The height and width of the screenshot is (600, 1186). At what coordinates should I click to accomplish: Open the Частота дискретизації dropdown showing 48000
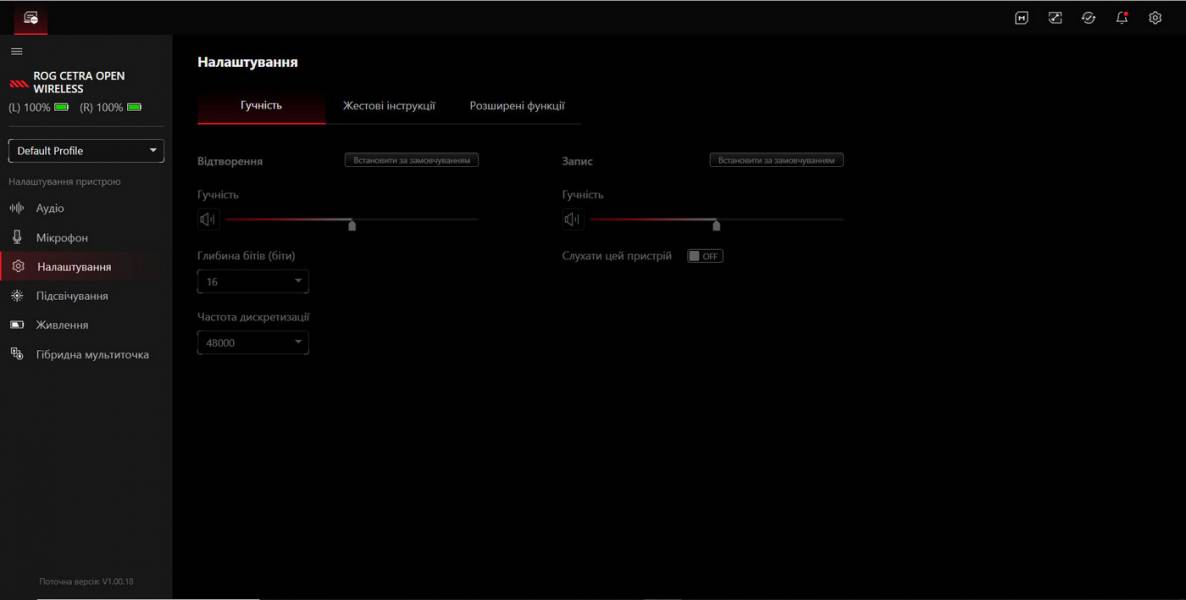pos(253,343)
